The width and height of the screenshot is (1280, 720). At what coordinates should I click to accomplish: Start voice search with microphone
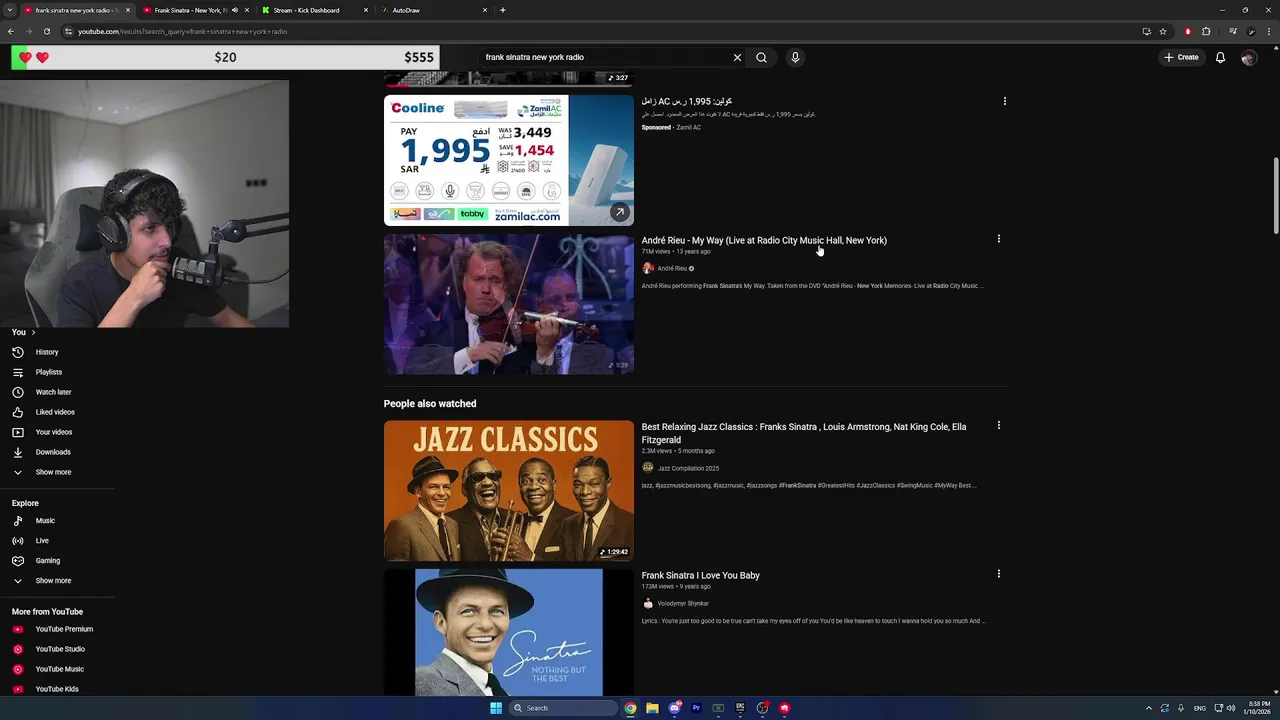tap(795, 57)
